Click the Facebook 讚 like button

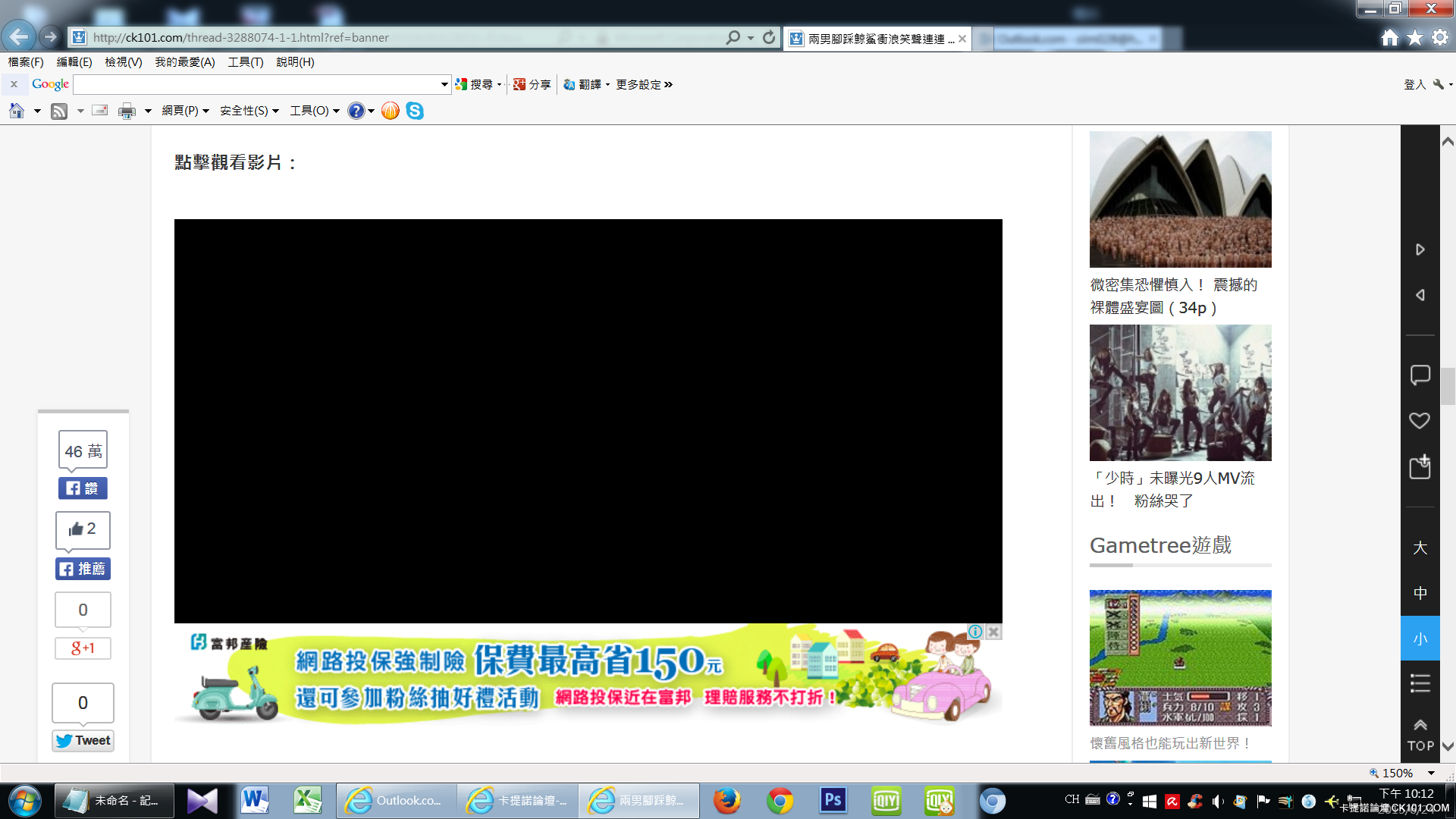(x=83, y=488)
